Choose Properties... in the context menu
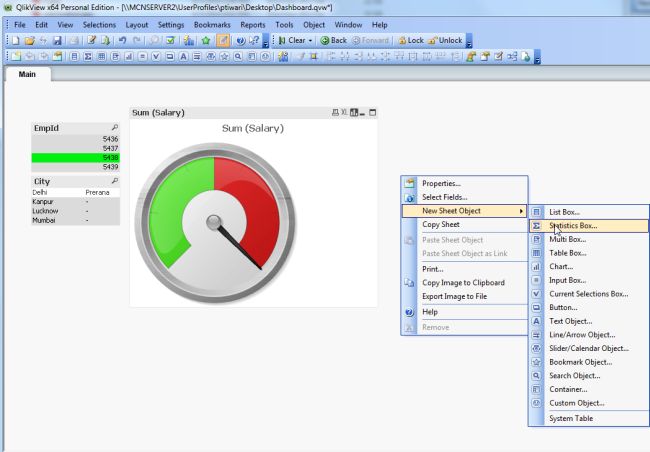This screenshot has width=650, height=452. (464, 183)
